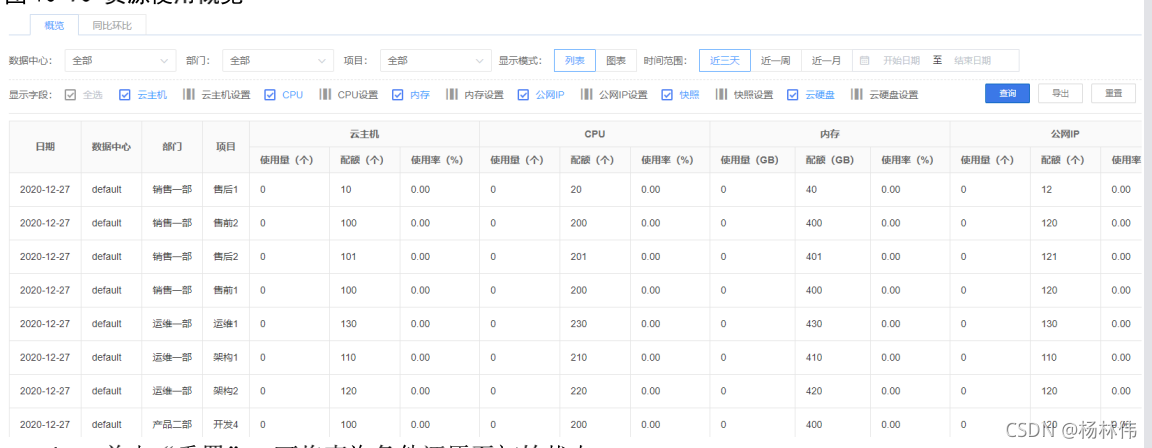The height and width of the screenshot is (448, 1152).
Task: Open 快照设置 column settings icon
Action: click(x=721, y=95)
